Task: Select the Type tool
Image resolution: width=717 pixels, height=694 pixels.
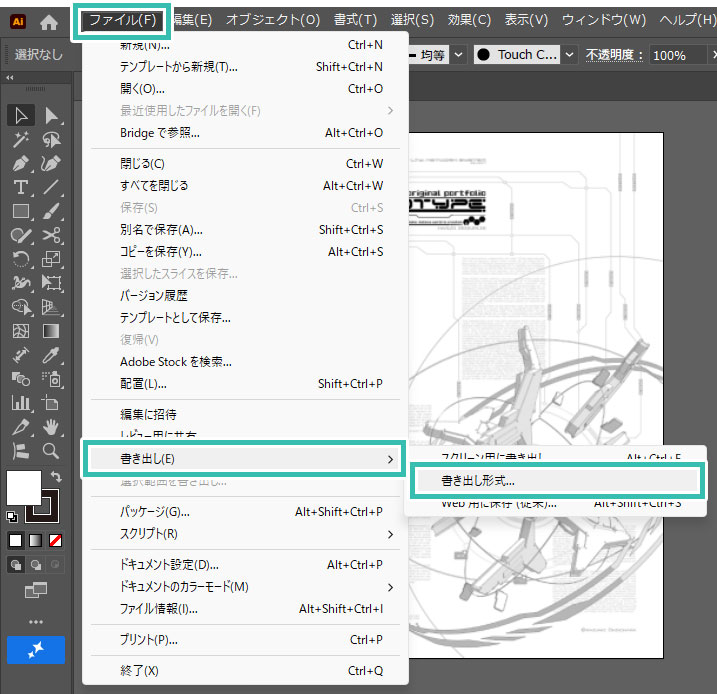Action: (20, 187)
